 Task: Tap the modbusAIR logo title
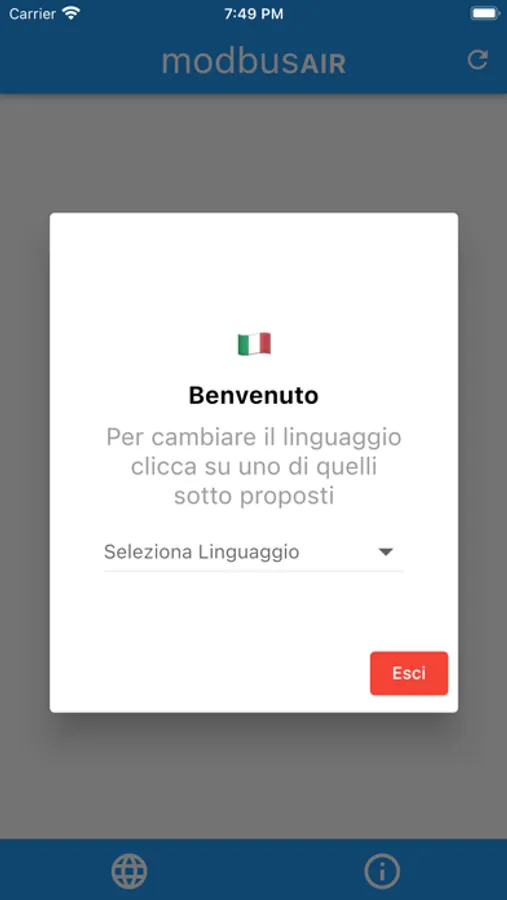[x=254, y=61]
